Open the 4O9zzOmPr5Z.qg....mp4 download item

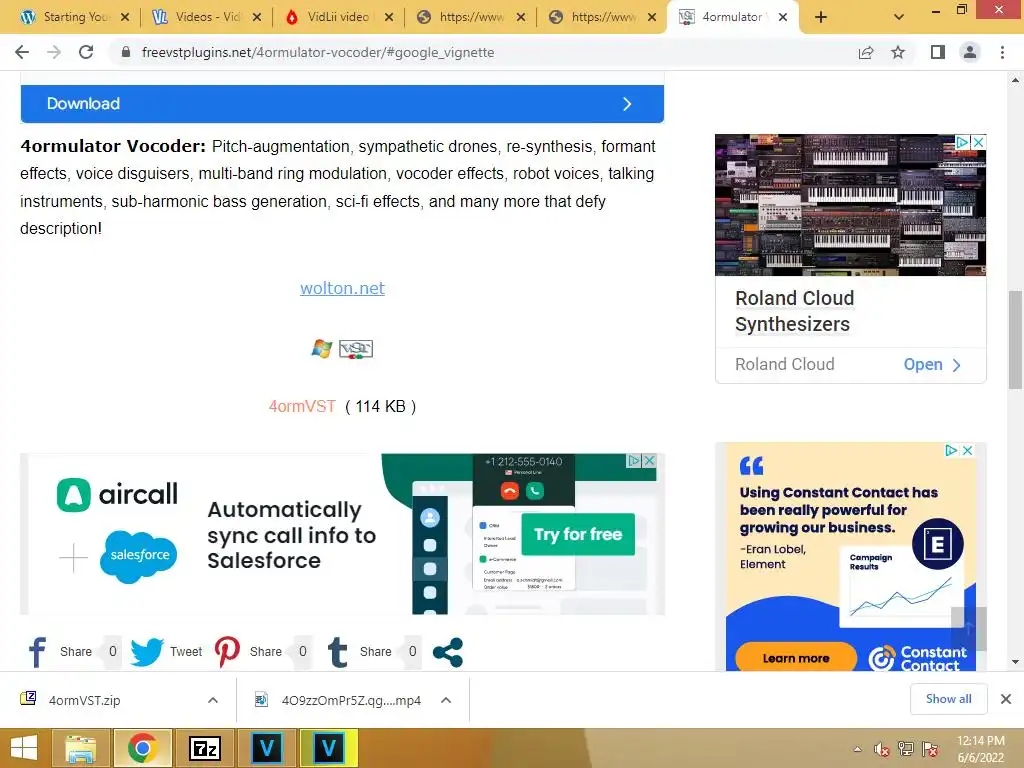338,700
